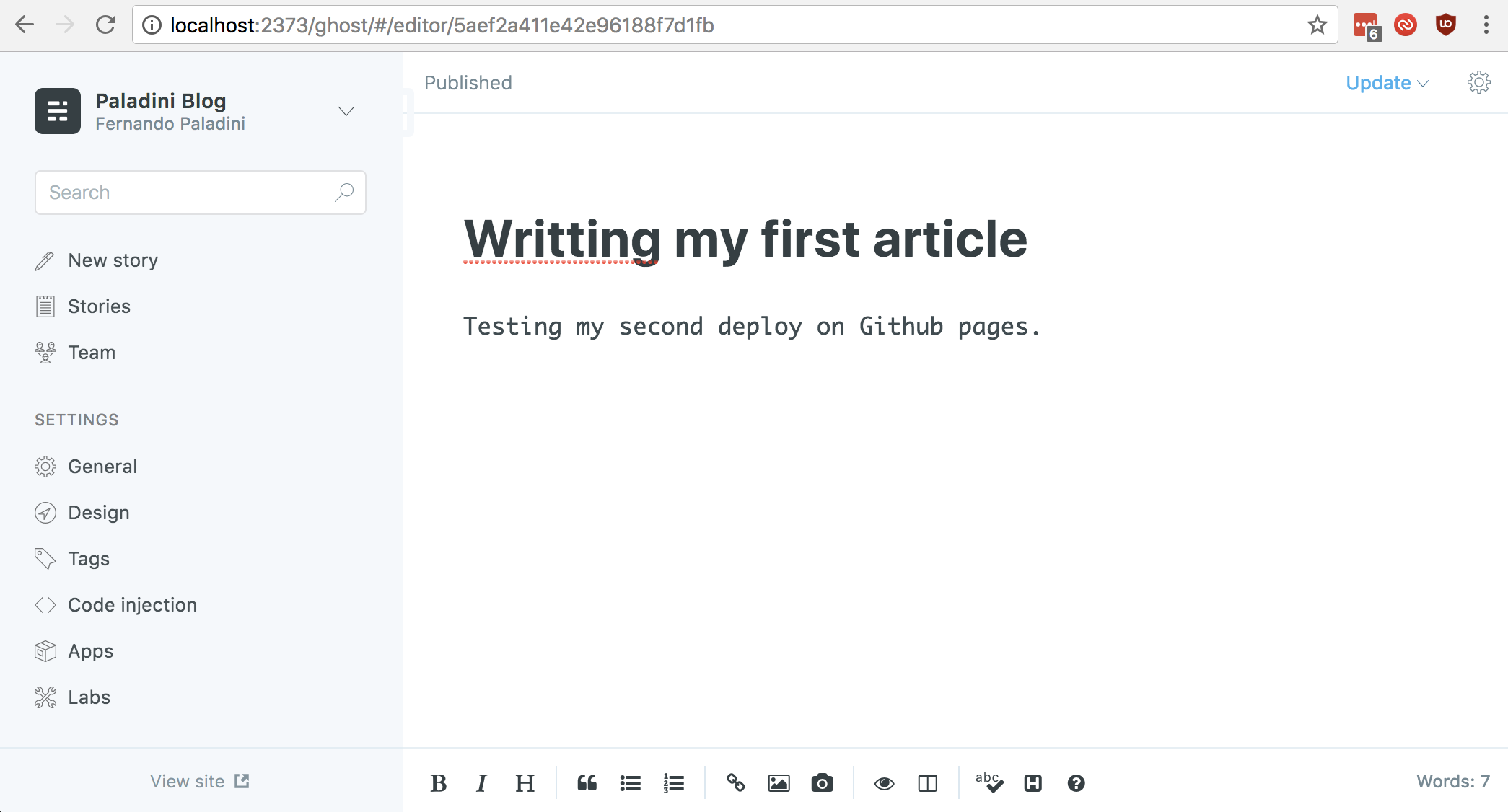Viewport: 1508px width, 812px height.
Task: Open the Stories menu item
Action: click(x=99, y=307)
